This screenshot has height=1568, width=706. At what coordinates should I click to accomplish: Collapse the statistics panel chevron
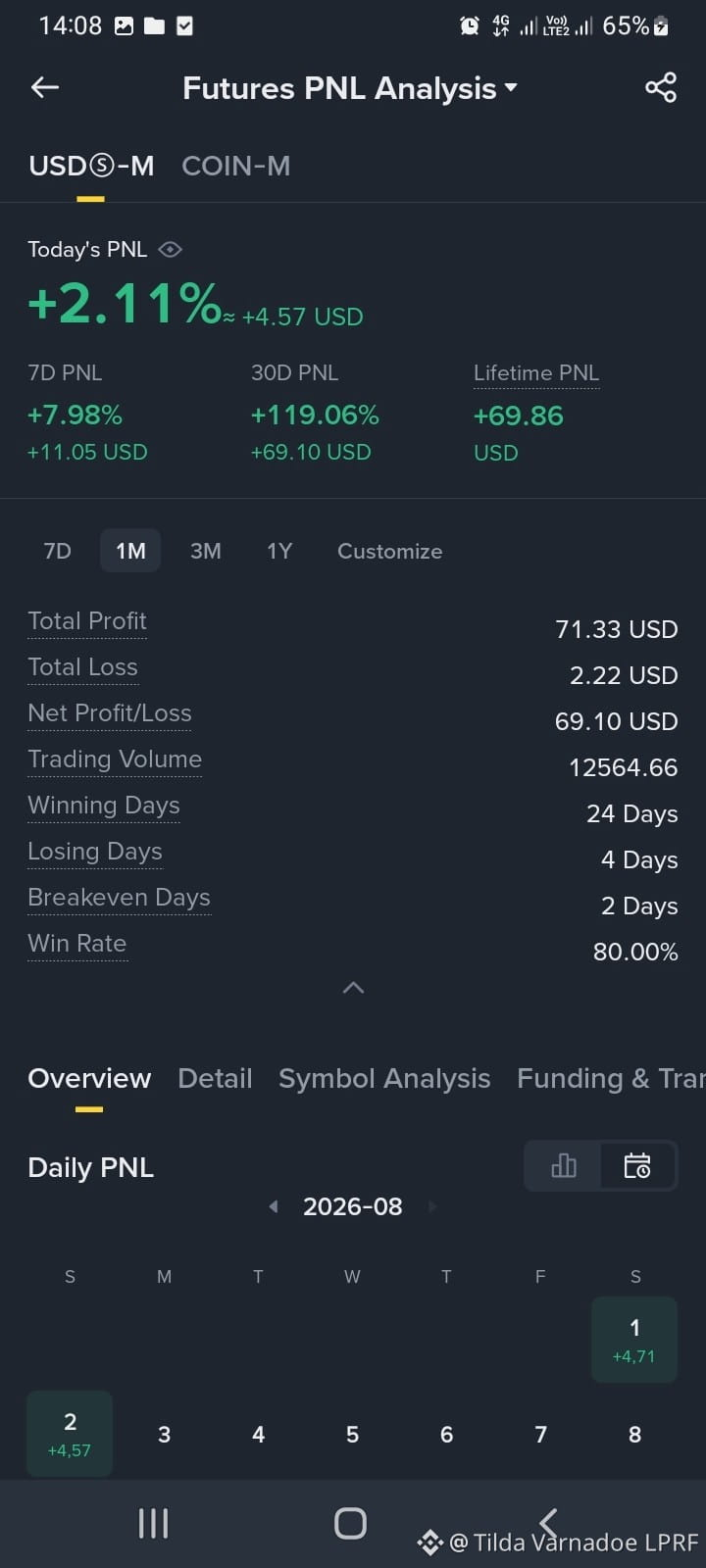click(x=353, y=988)
